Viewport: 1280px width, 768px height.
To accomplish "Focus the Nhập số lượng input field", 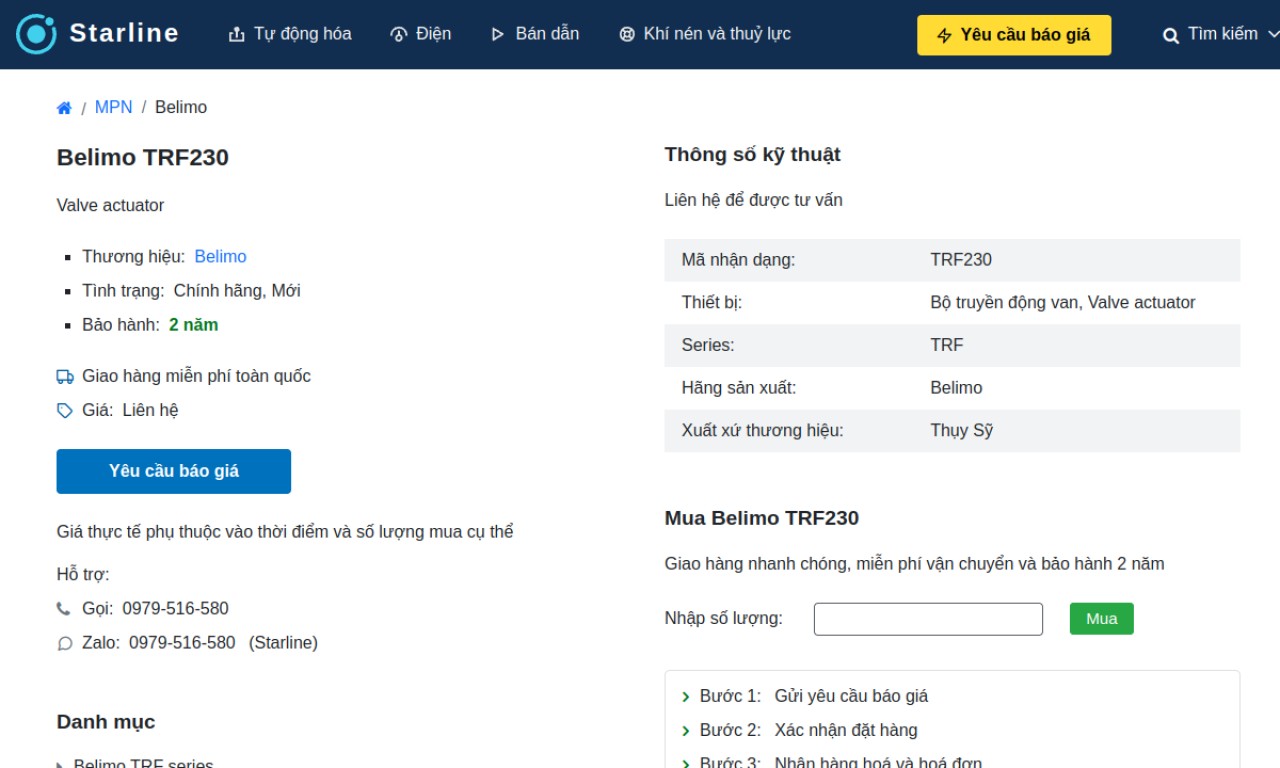I will (928, 619).
